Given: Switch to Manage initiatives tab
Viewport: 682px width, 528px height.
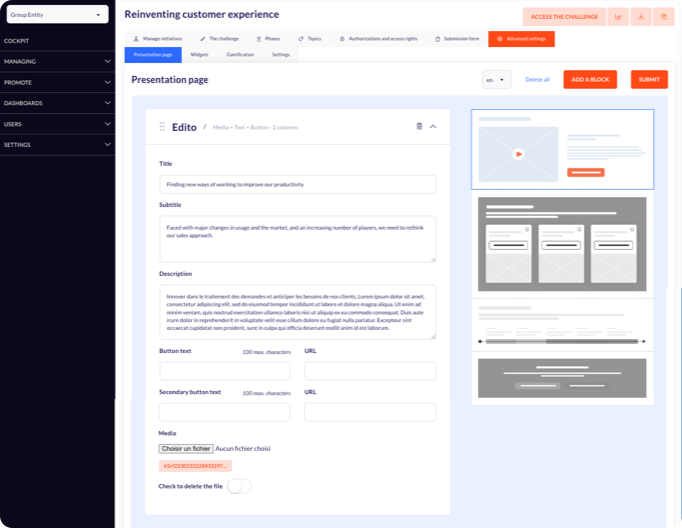Looking at the screenshot, I should [157, 39].
